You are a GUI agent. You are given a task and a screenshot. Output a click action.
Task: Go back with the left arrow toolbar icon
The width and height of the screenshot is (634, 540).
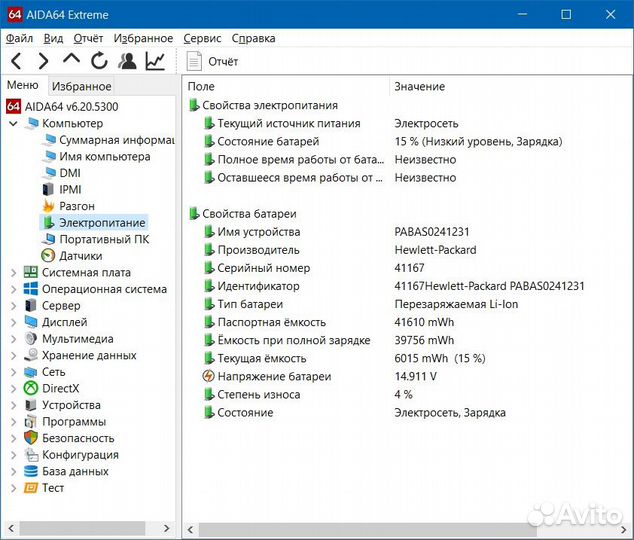click(x=16, y=61)
